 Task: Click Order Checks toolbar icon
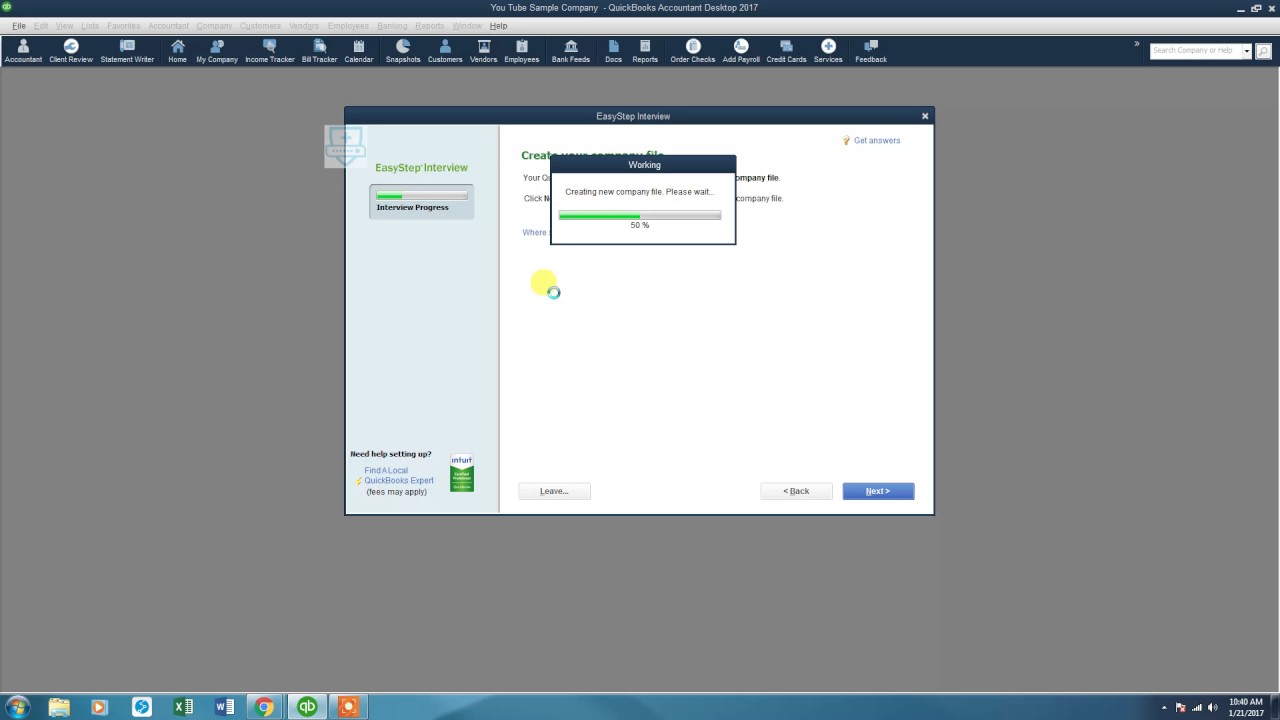tap(693, 51)
